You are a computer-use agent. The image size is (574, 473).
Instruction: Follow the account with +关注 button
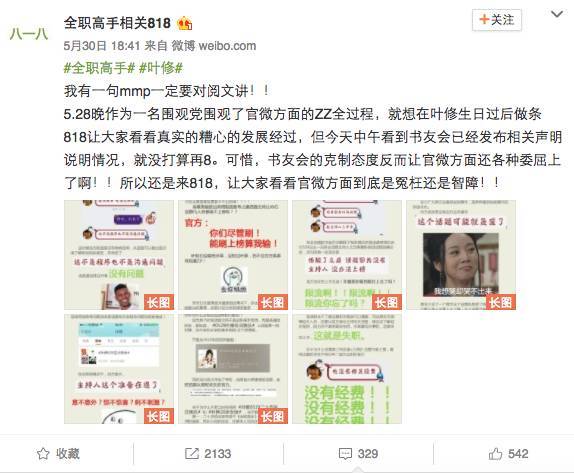497,20
